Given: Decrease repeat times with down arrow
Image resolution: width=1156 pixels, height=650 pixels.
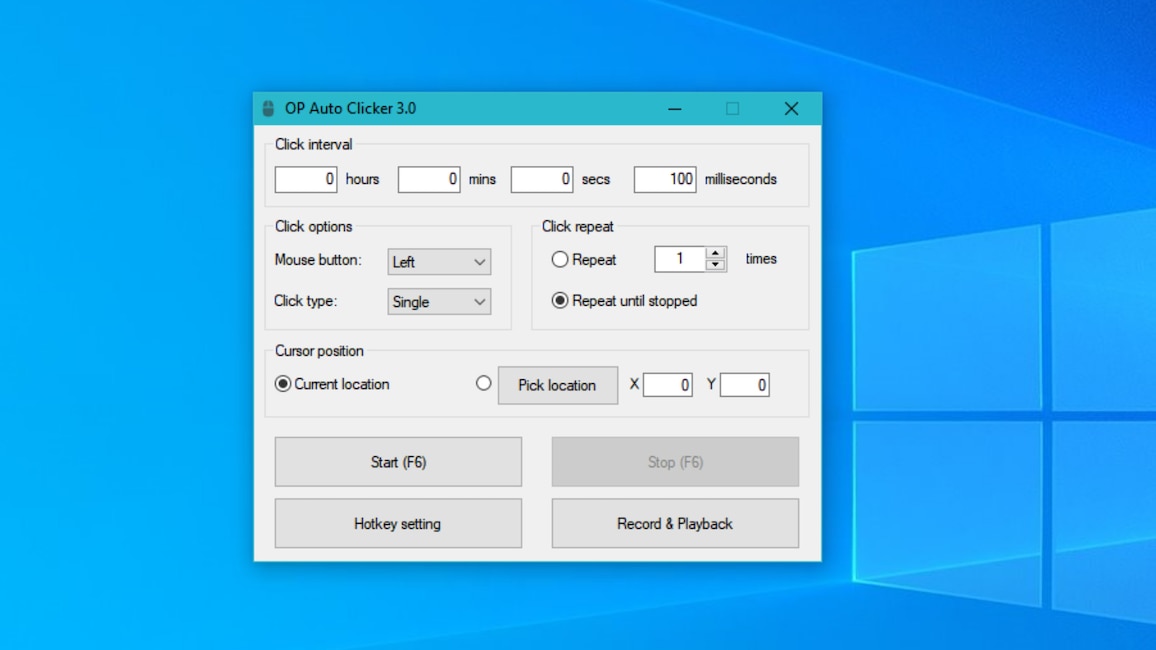Looking at the screenshot, I should [x=714, y=265].
